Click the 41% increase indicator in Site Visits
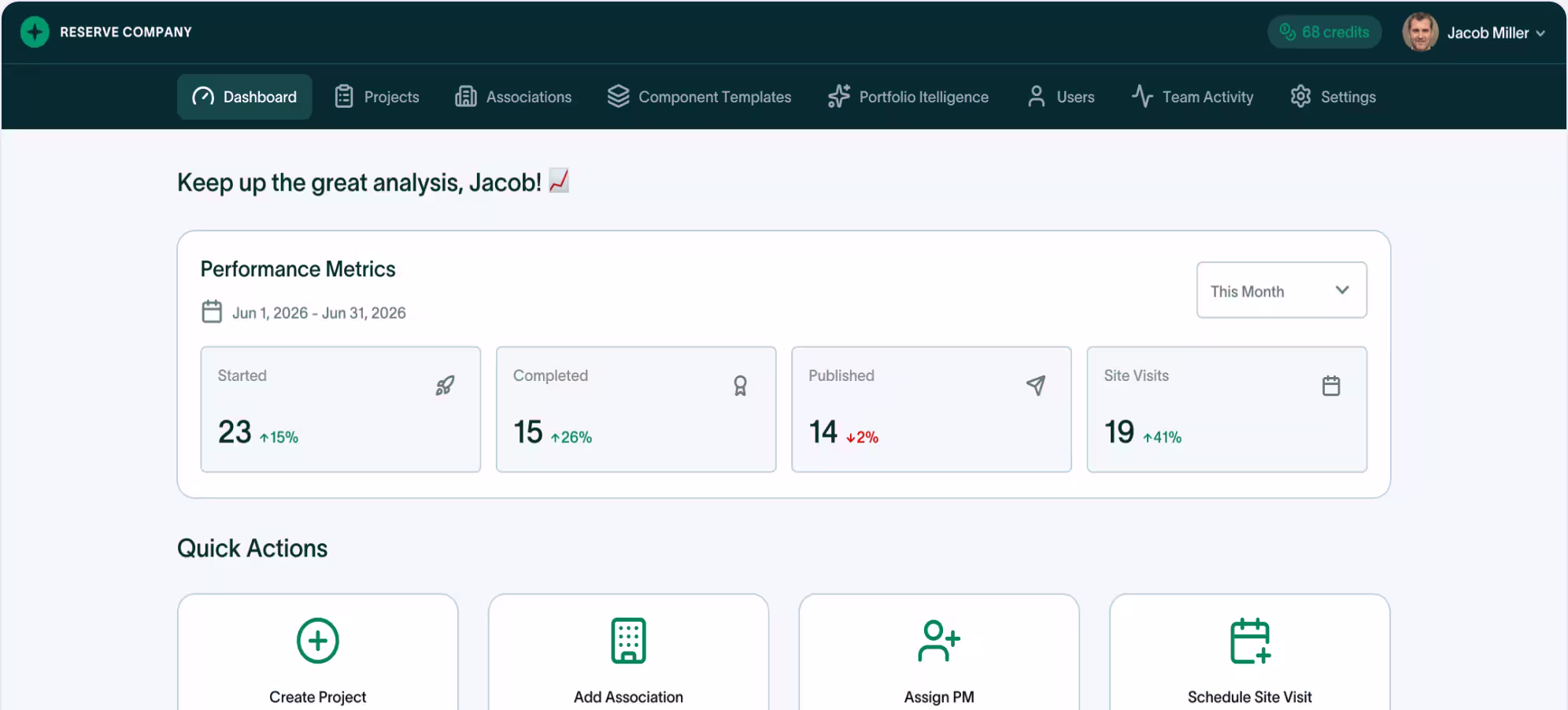 (1163, 437)
